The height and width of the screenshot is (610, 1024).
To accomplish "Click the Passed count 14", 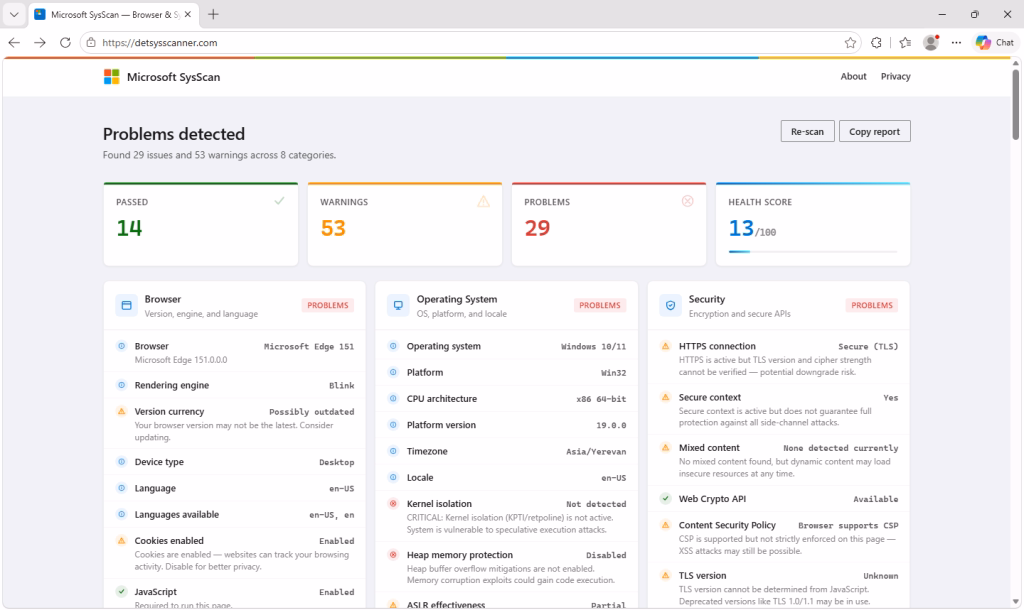I will point(129,228).
